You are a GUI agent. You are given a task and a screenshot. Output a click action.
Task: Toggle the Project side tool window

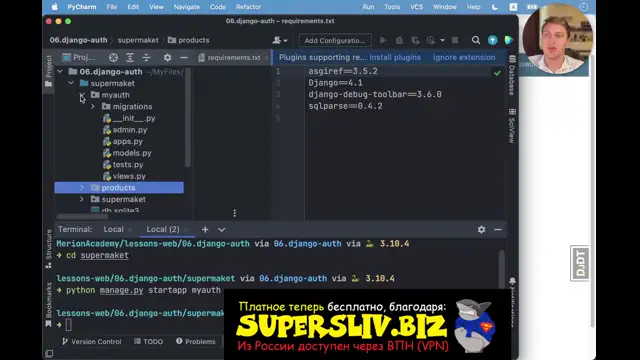[49, 71]
